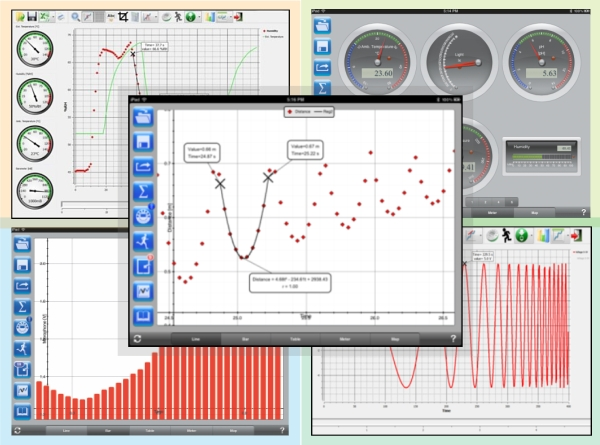Go to page 2 in the gauges dashboard
Image resolution: width=600 pixels, height=445 pixels.
(x=485, y=202)
